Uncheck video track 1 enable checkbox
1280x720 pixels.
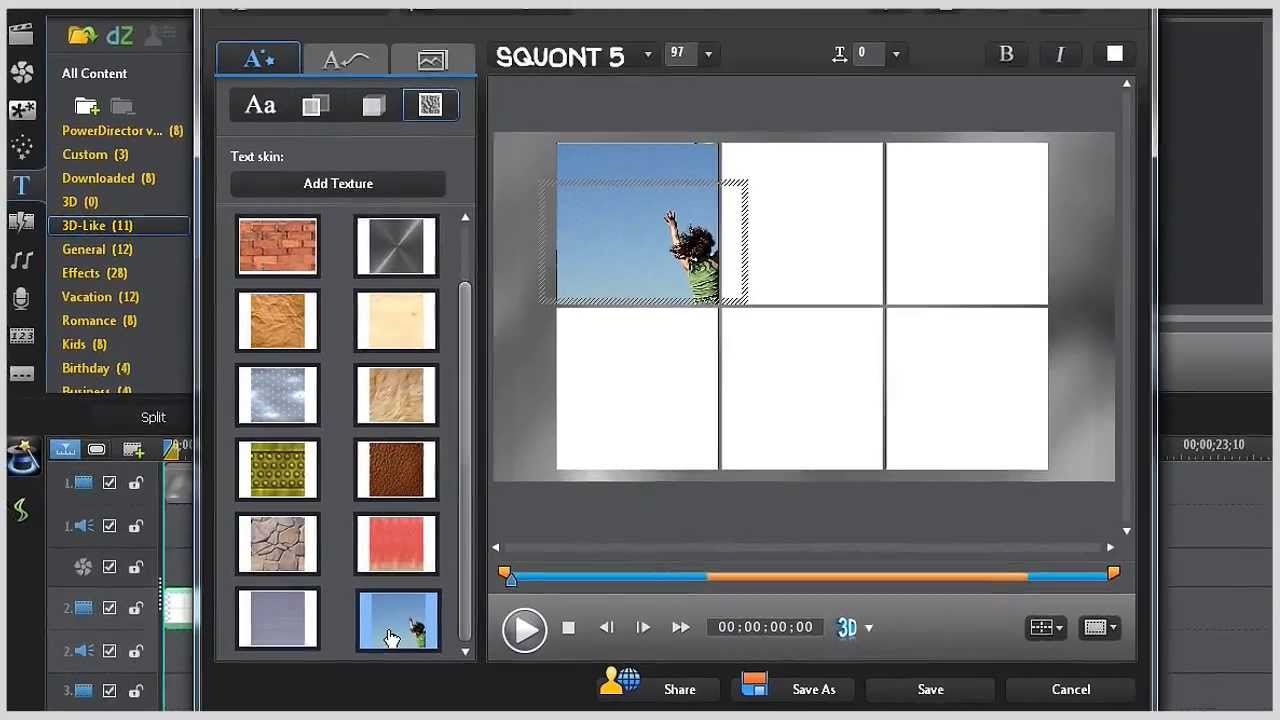(x=109, y=483)
